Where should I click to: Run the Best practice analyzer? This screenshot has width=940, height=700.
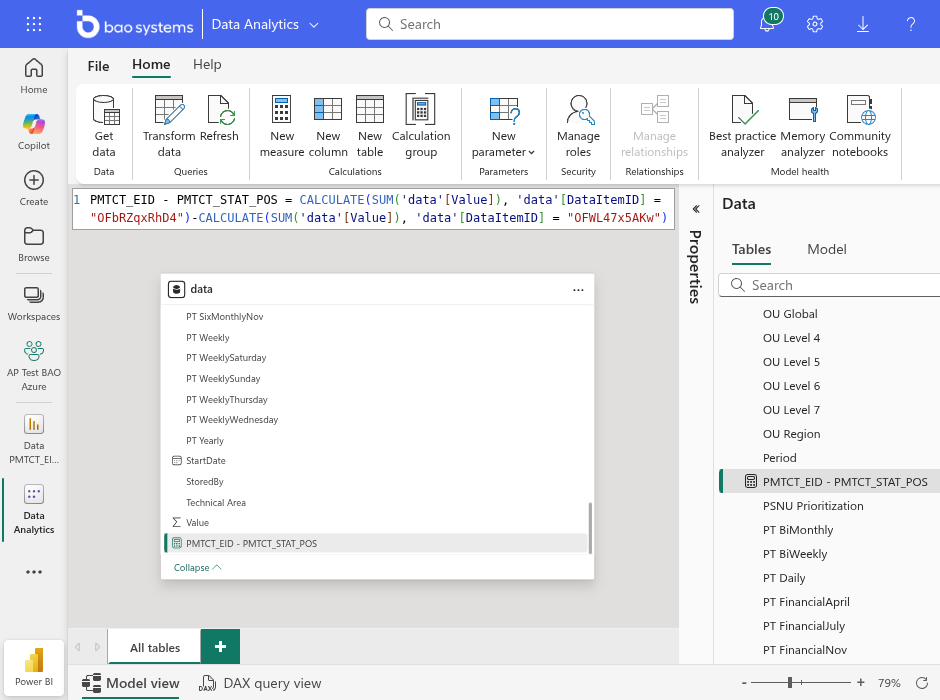(x=742, y=126)
